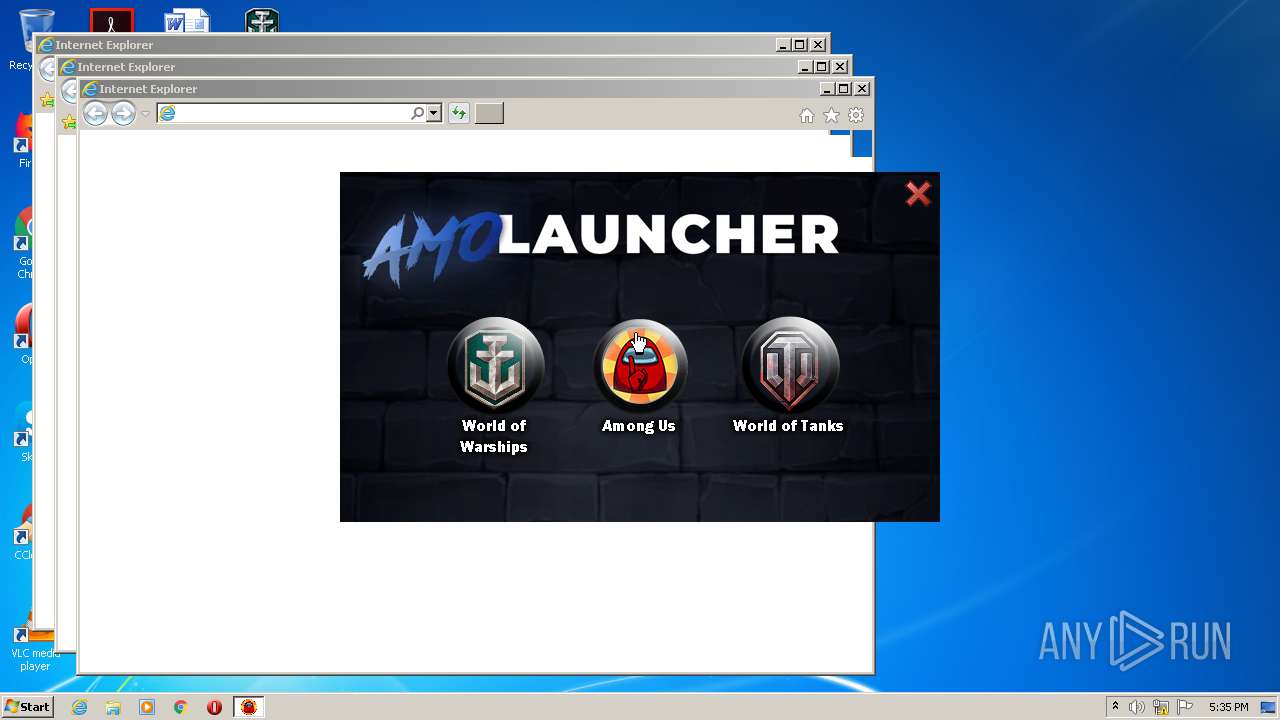This screenshot has width=1280, height=720.
Task: Click the address bar search magnifier icon
Action: coord(417,114)
